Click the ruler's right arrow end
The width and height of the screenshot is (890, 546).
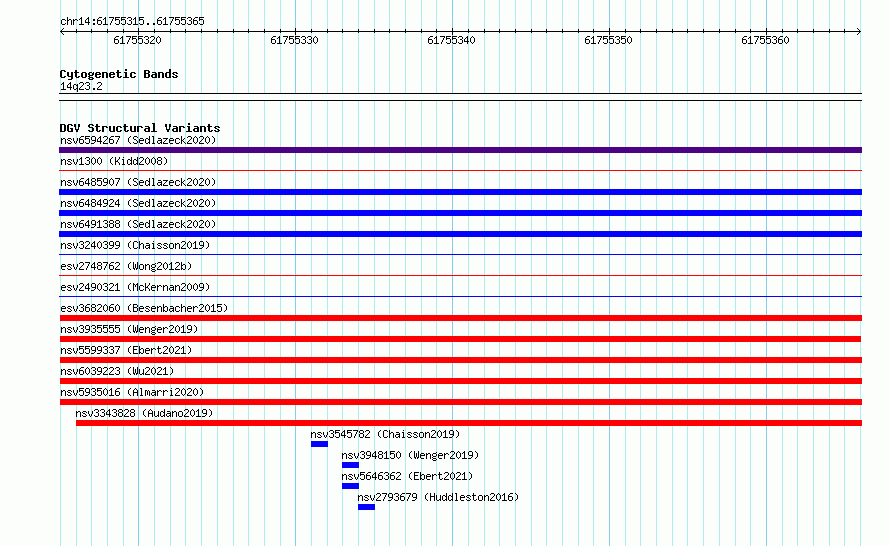point(859,32)
